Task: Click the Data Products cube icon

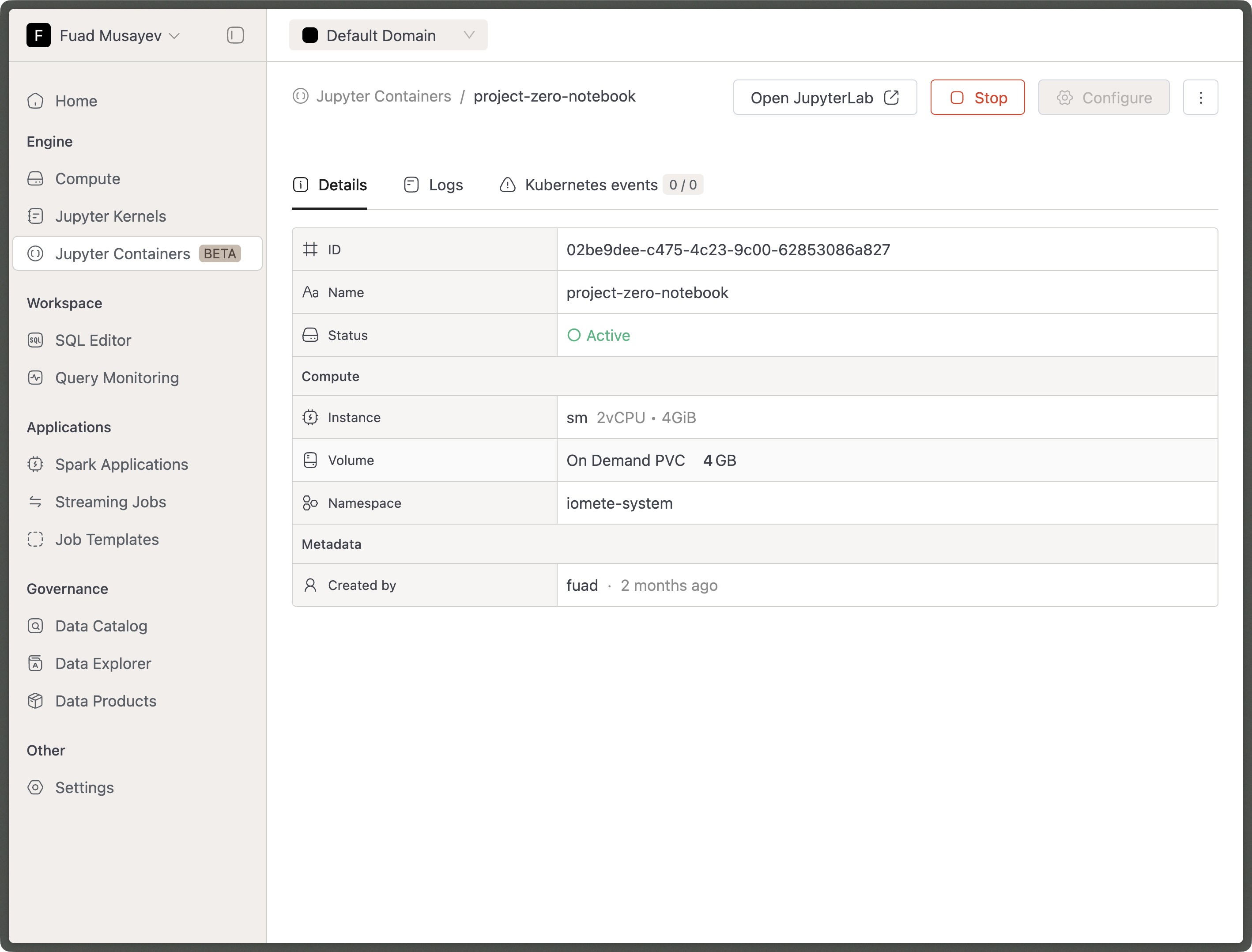Action: (x=35, y=701)
